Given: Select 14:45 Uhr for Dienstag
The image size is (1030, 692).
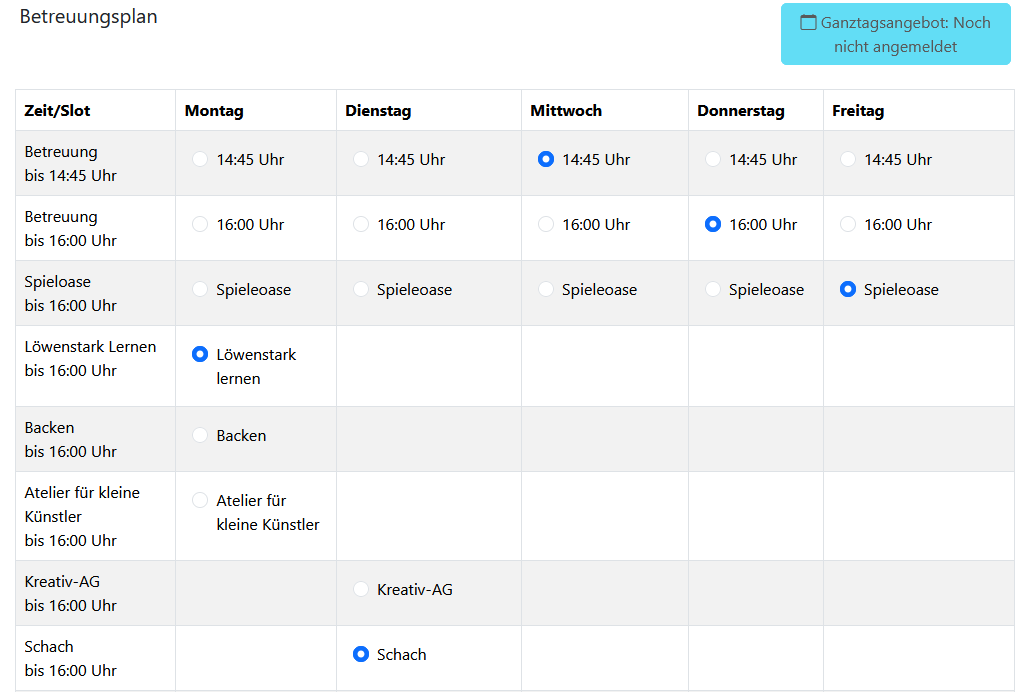Looking at the screenshot, I should tap(361, 159).
